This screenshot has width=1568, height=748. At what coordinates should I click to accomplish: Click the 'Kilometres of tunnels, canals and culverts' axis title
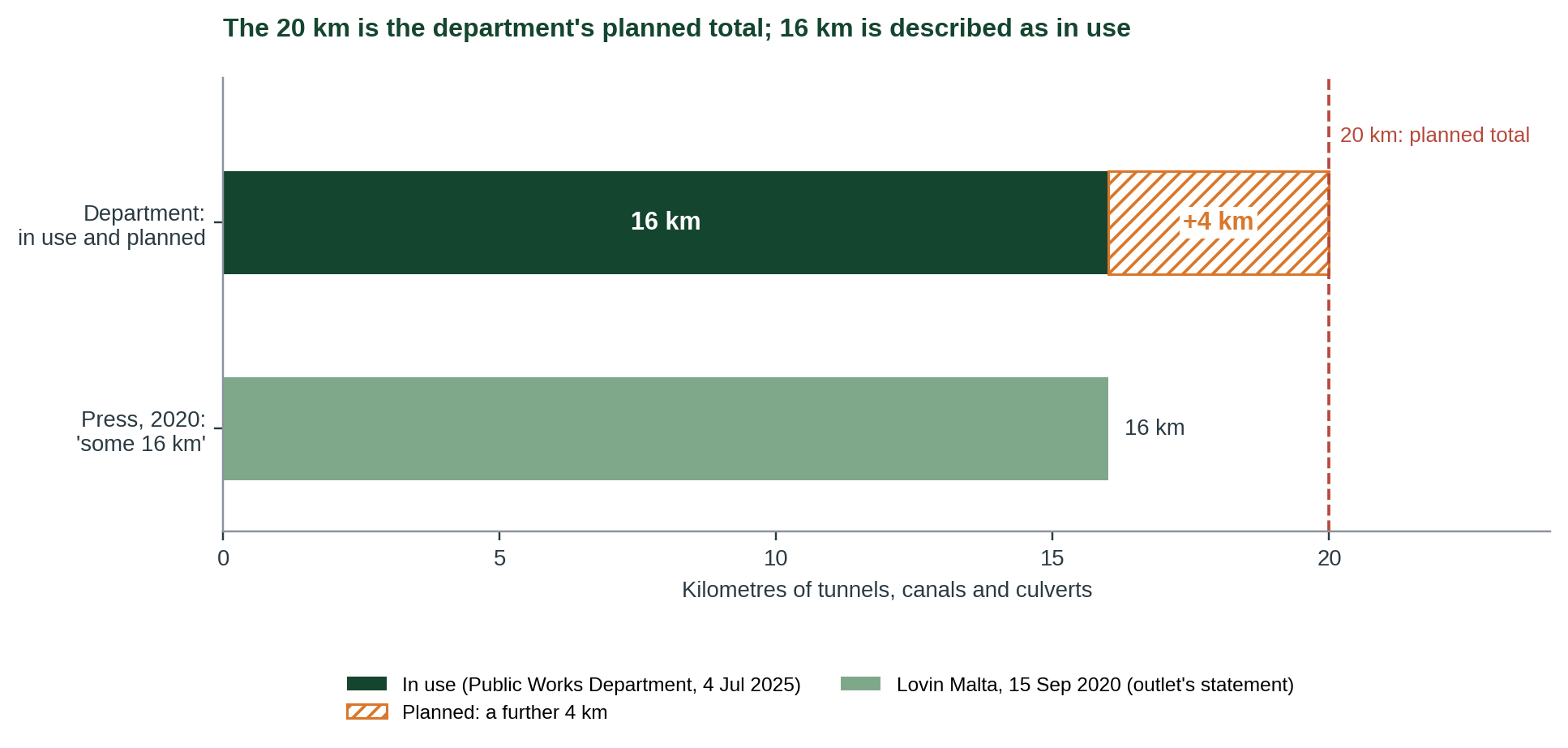(x=887, y=590)
